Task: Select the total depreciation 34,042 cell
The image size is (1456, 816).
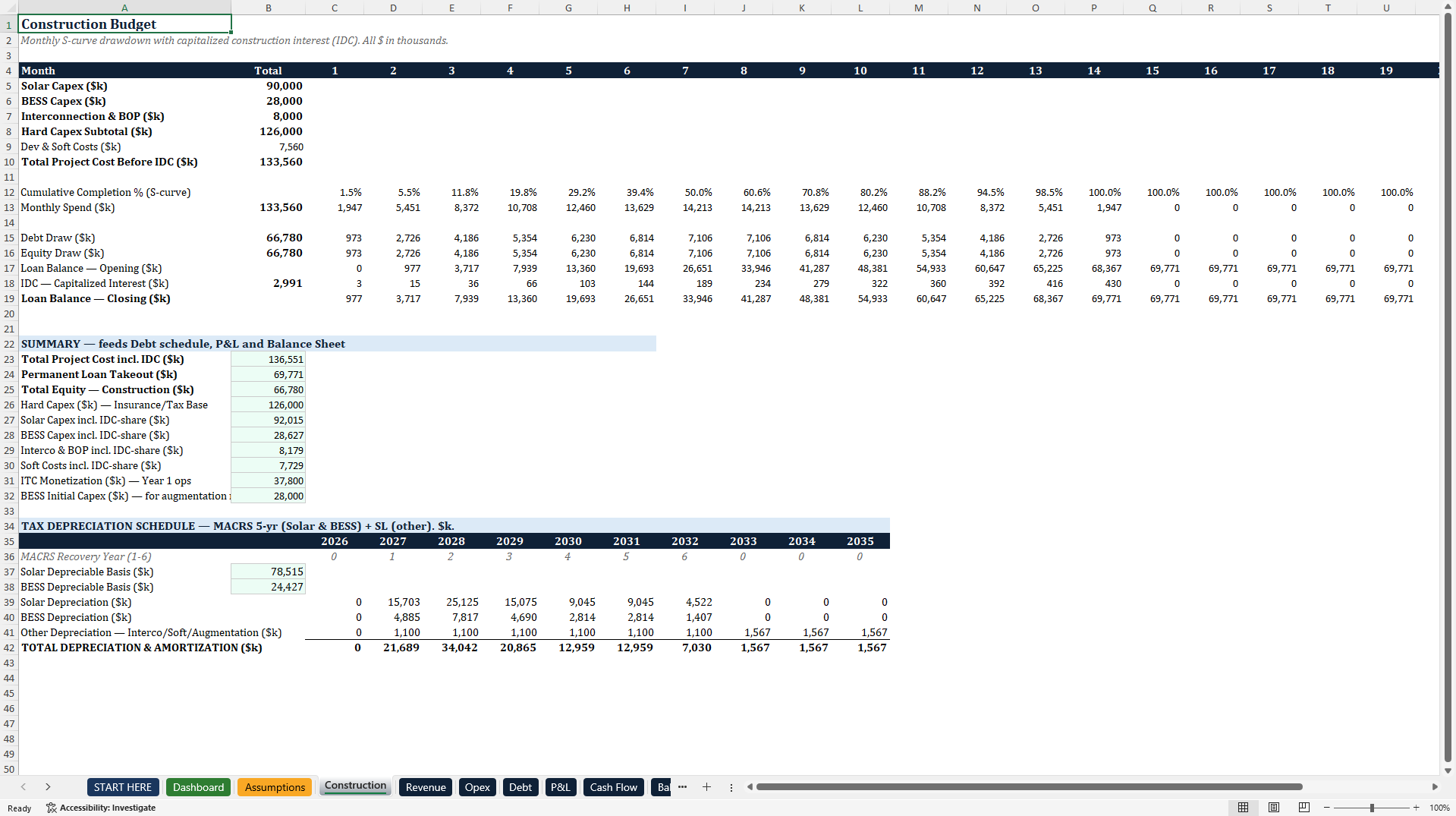Action: (x=451, y=647)
